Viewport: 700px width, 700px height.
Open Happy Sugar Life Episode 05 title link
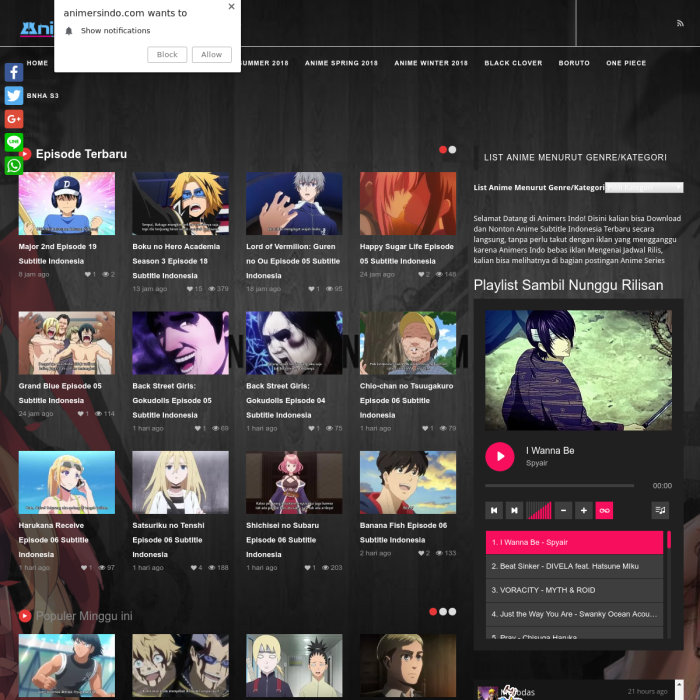point(407,254)
